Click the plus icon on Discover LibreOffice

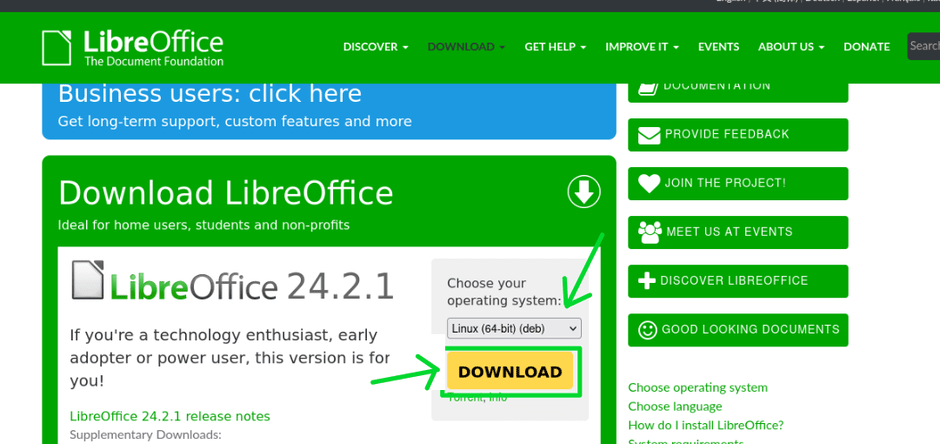pyautogui.click(x=647, y=281)
